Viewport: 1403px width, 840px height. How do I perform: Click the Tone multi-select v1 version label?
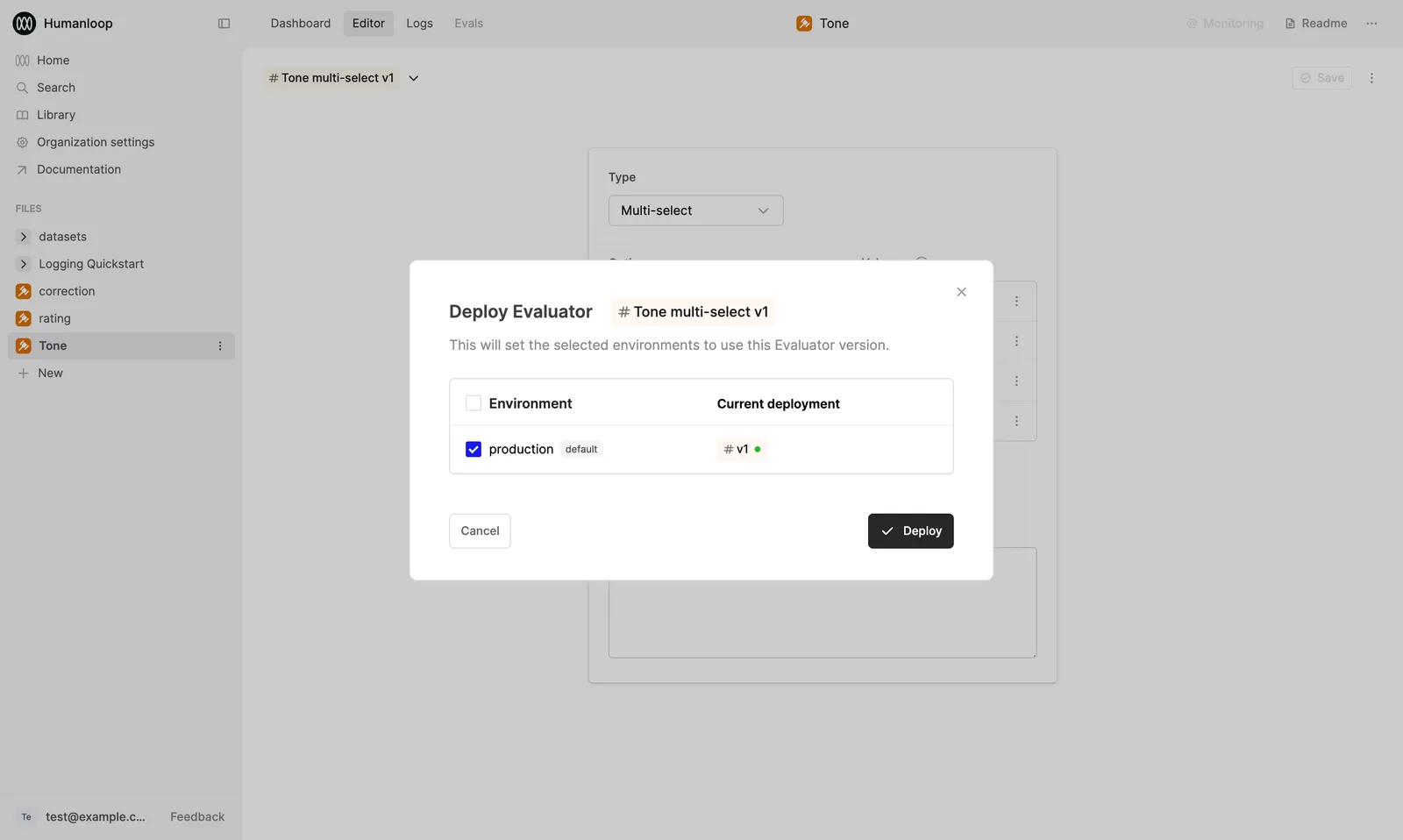(331, 78)
